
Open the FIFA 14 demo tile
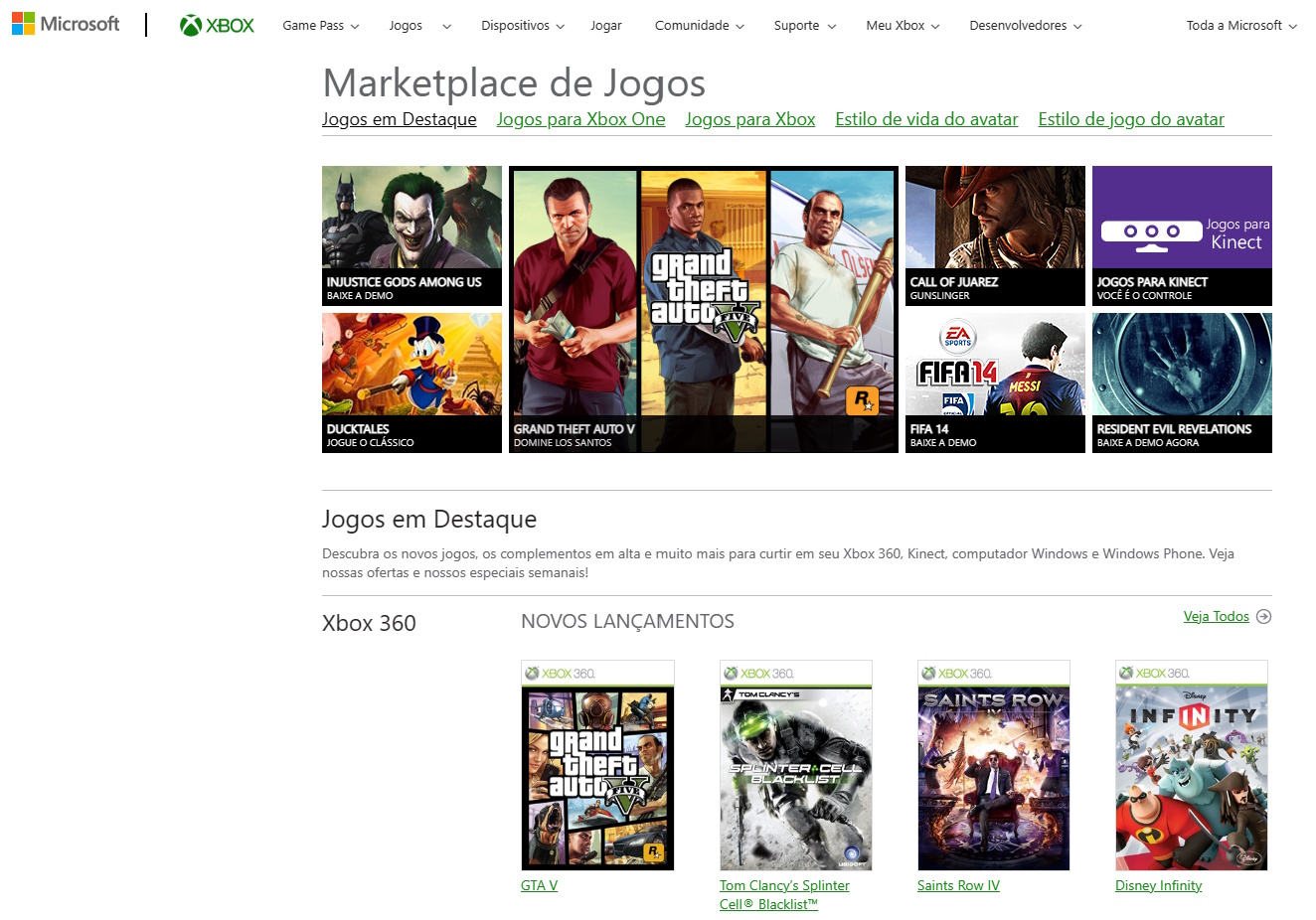pyautogui.click(x=995, y=383)
